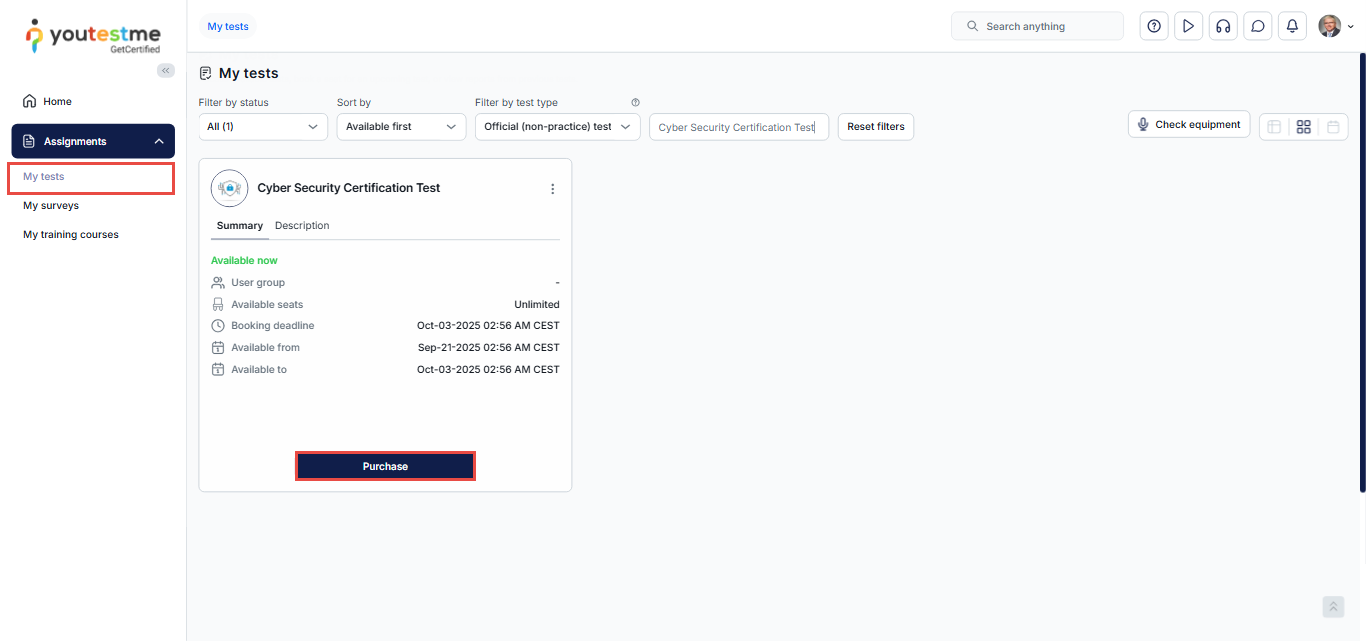The height and width of the screenshot is (641, 1366).
Task: Open My surveys in sidebar
Action: [51, 206]
